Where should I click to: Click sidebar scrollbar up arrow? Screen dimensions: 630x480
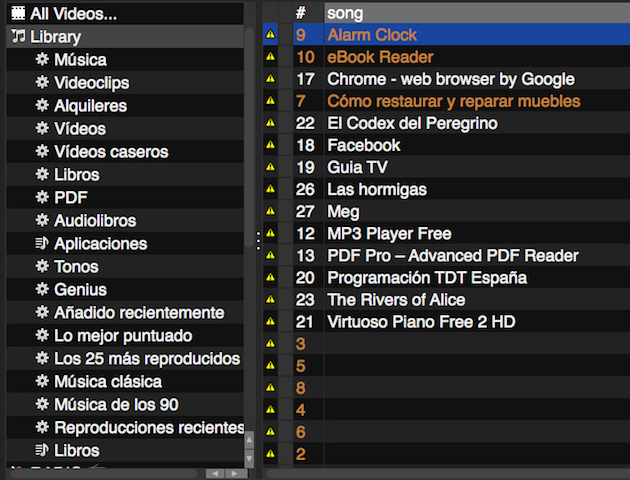click(249, 440)
